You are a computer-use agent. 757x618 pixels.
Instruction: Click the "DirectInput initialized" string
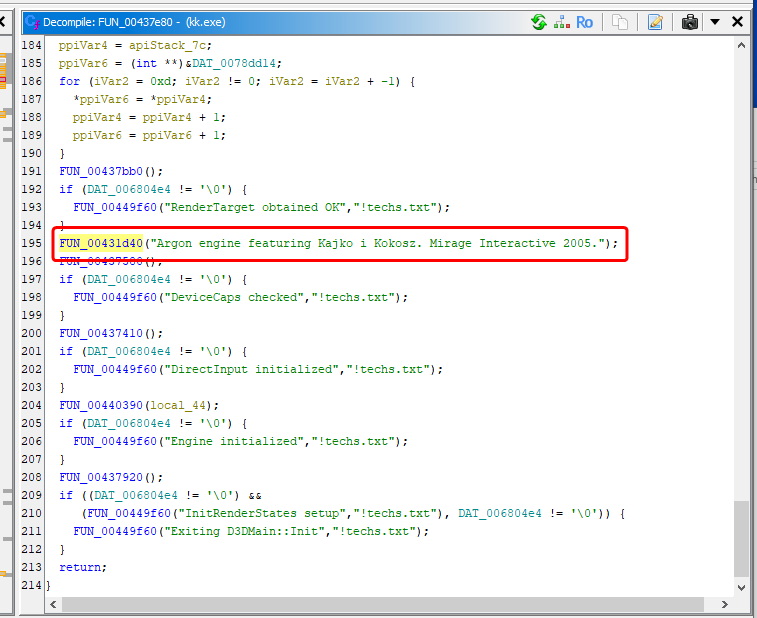(x=251, y=369)
